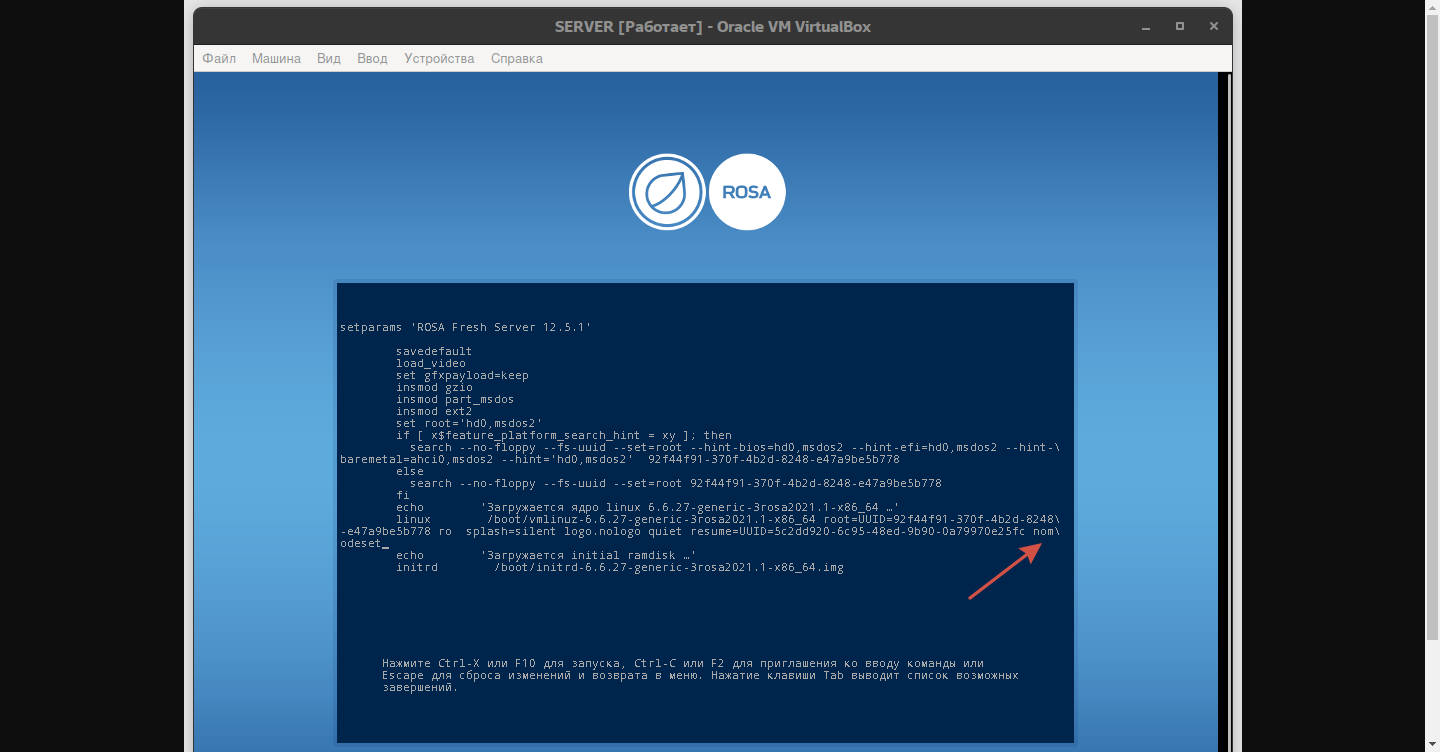Open the Вид menu
The image size is (1440, 752).
[329, 58]
